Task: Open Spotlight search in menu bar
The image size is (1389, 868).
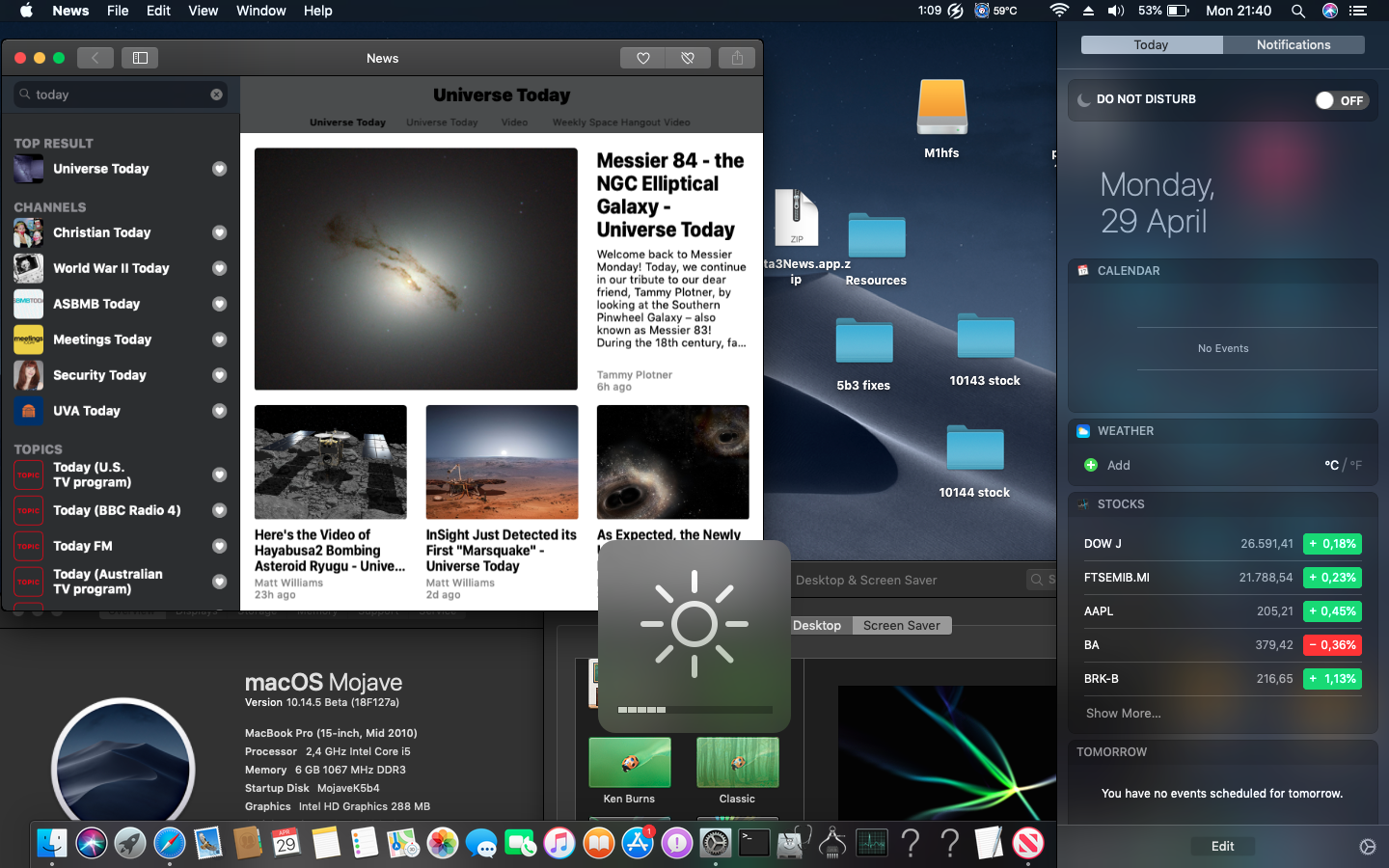Action: pyautogui.click(x=1298, y=11)
